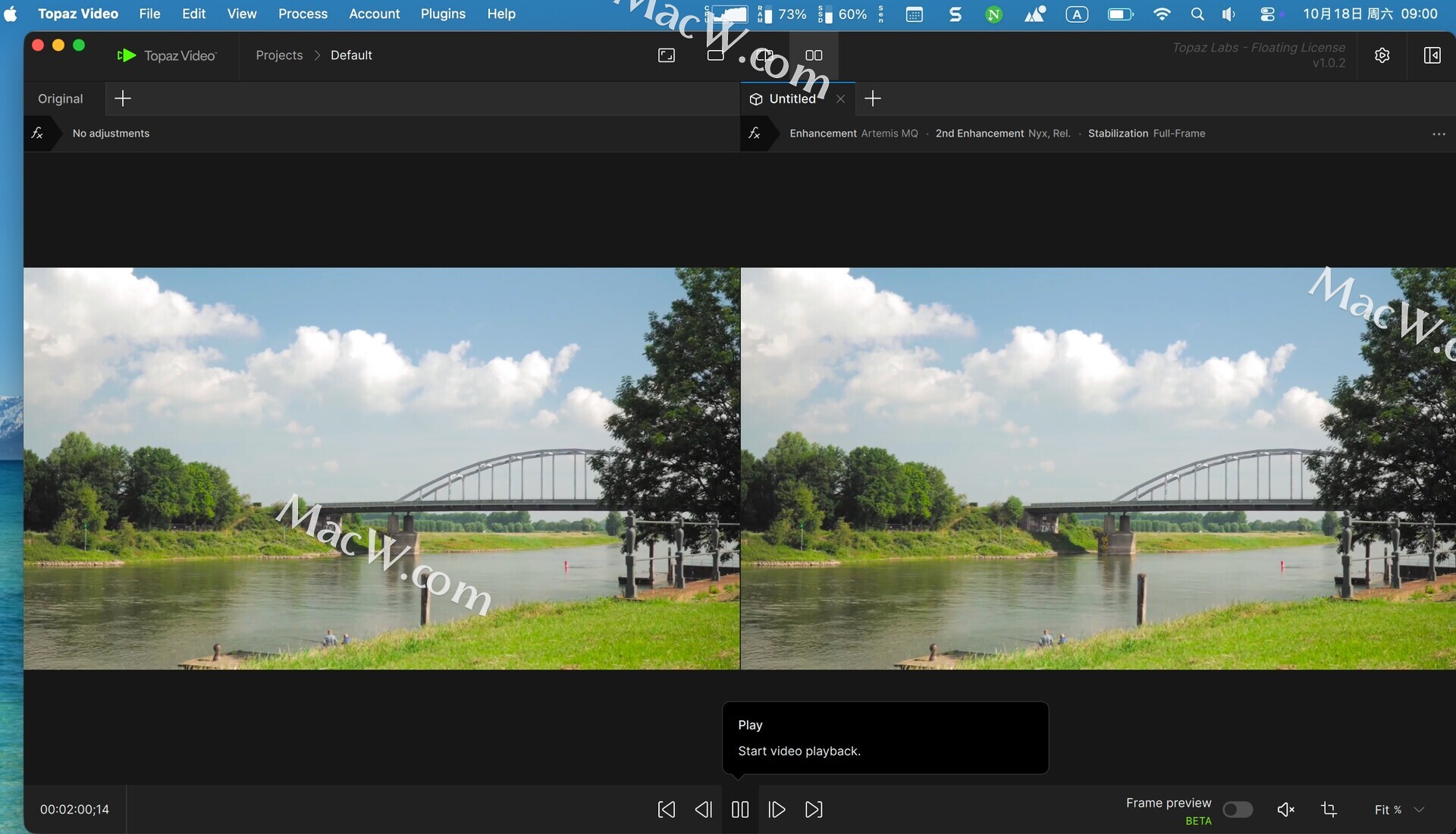Step back one frame
This screenshot has height=834, width=1456.
click(703, 810)
